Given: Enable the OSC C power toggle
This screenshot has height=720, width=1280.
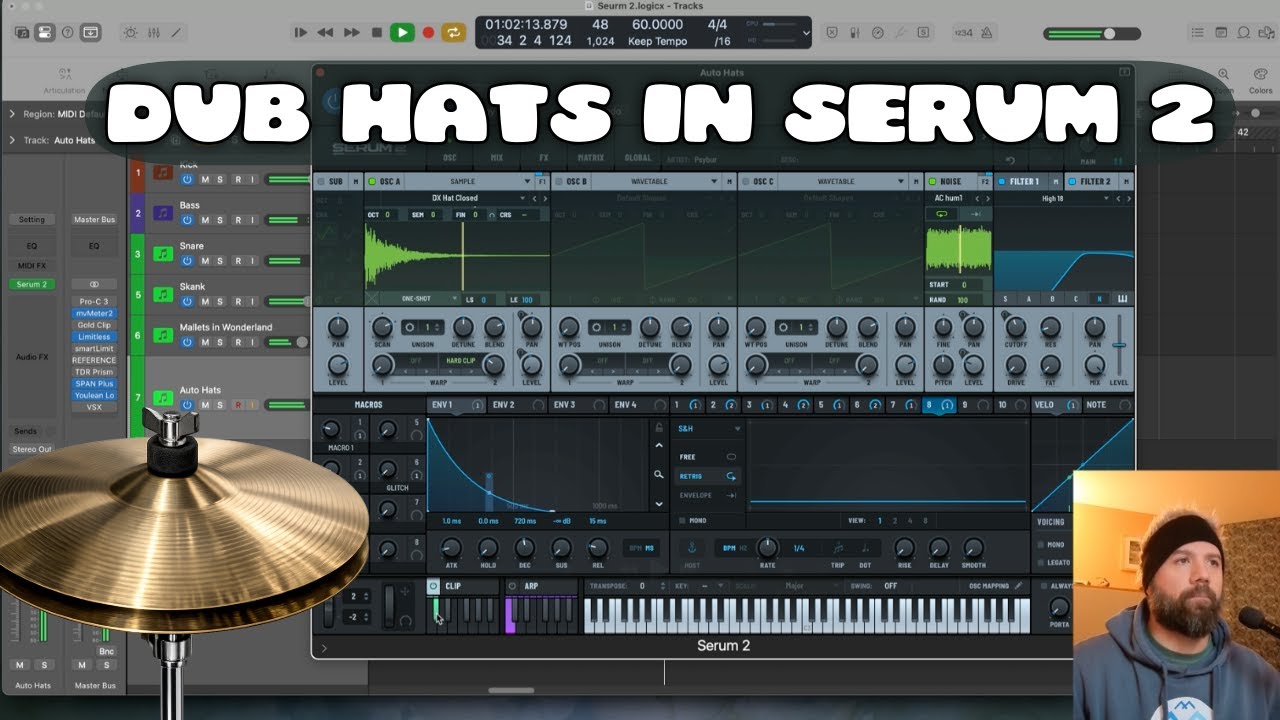Looking at the screenshot, I should (x=746, y=182).
